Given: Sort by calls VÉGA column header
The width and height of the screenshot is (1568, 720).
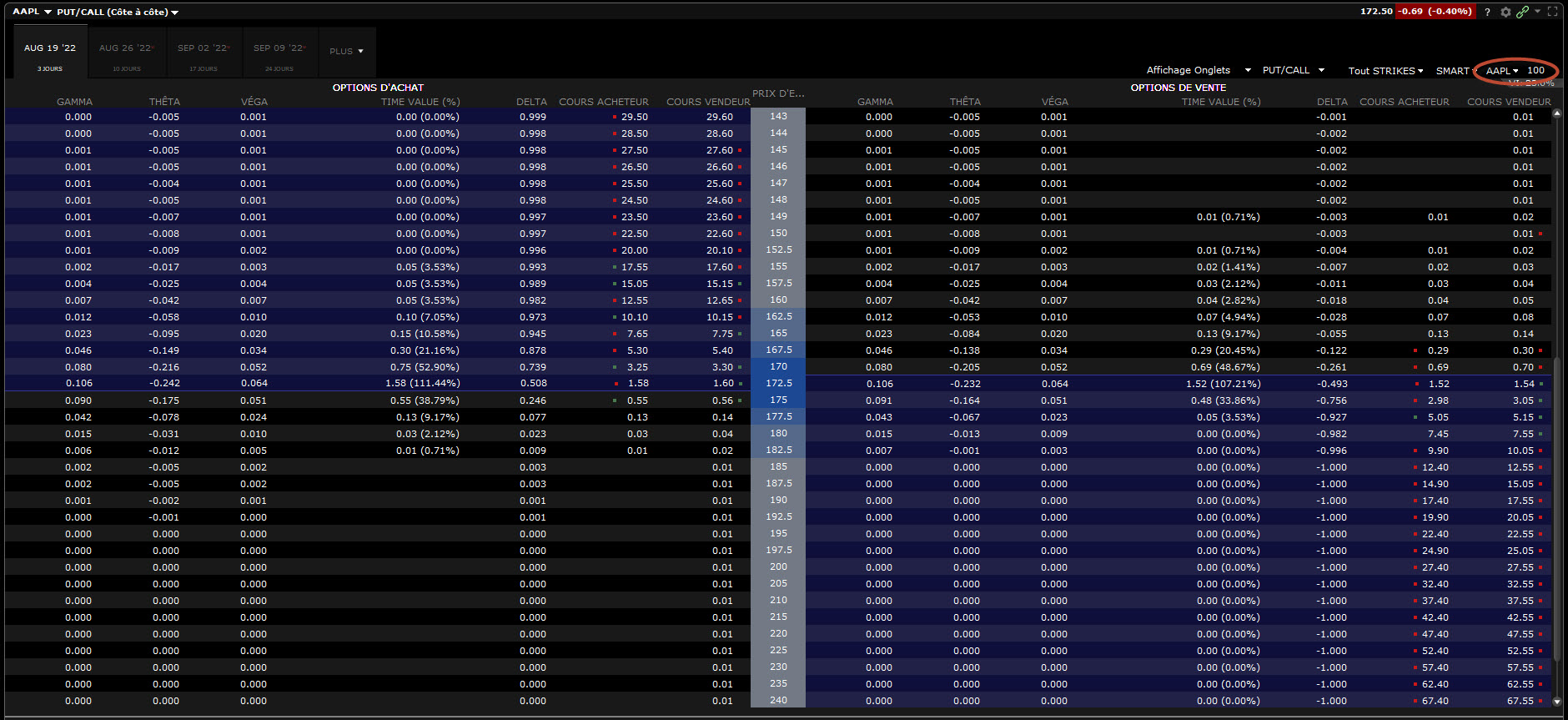Looking at the screenshot, I should [254, 102].
